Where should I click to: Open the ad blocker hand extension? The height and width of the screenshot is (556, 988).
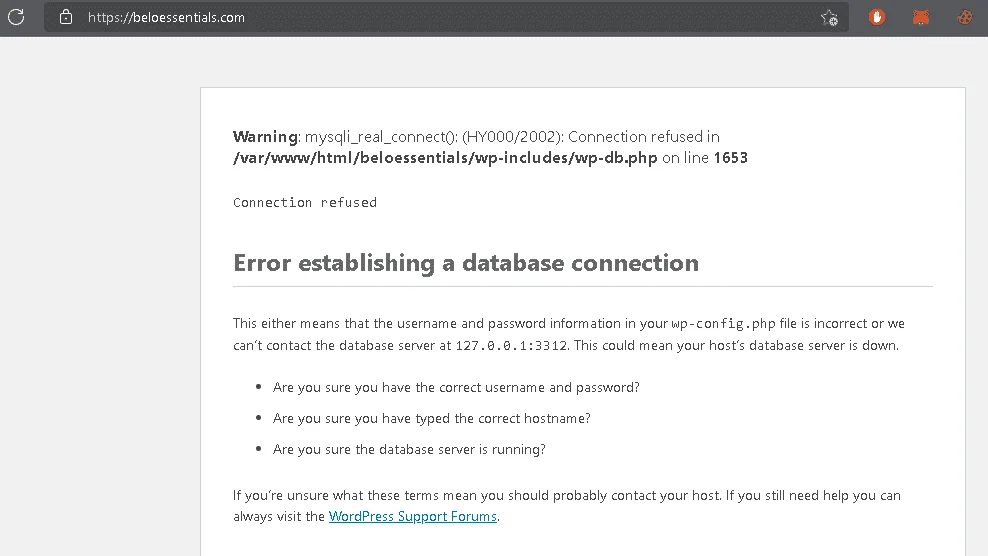tap(876, 17)
